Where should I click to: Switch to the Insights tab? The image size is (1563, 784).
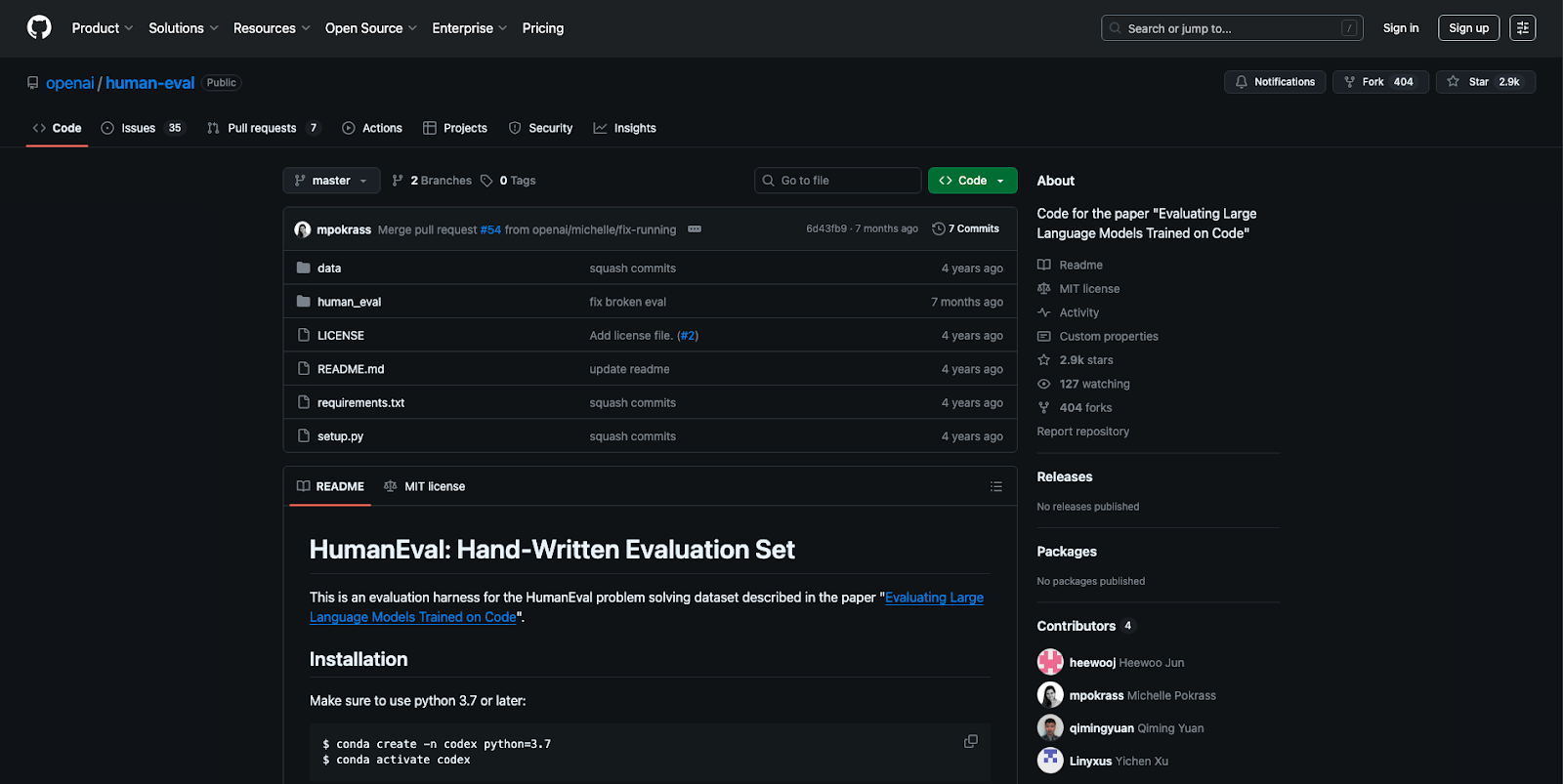[x=625, y=128]
